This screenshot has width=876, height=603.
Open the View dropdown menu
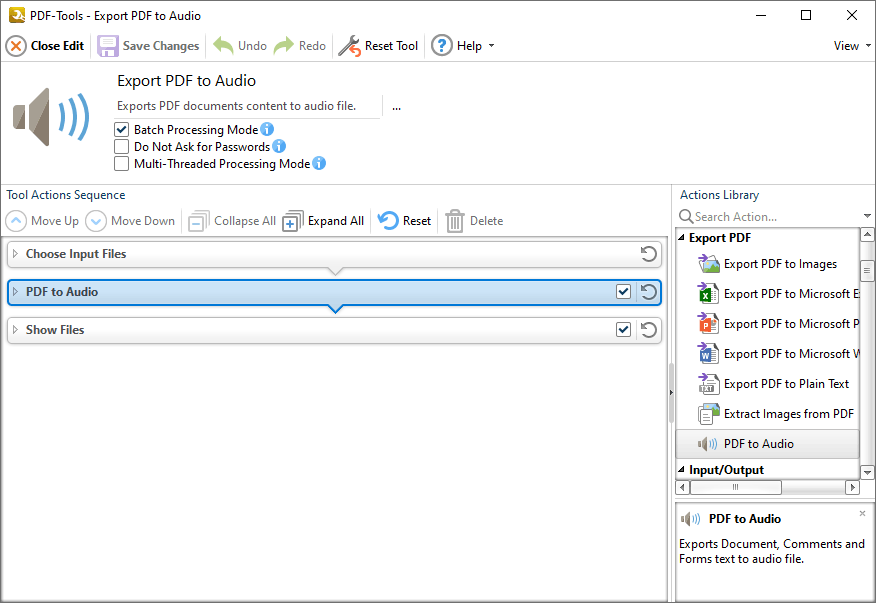[852, 46]
